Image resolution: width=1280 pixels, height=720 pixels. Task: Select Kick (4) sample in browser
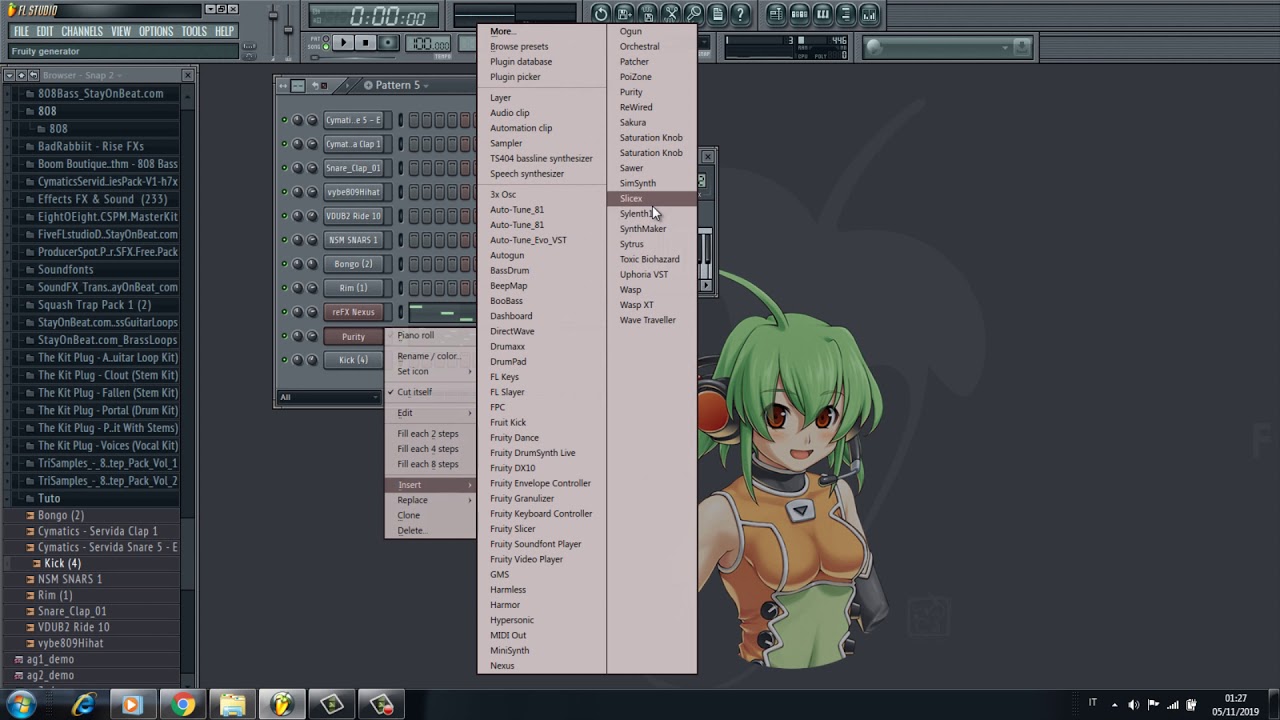point(62,563)
